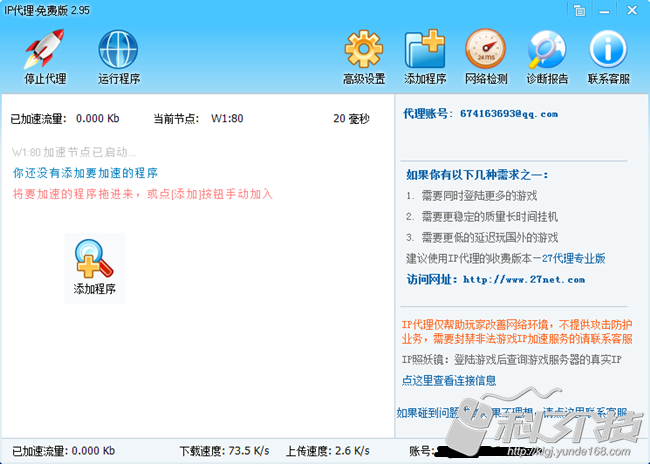Close the IP代理 window
Screen dimensions: 650x464
632,10
